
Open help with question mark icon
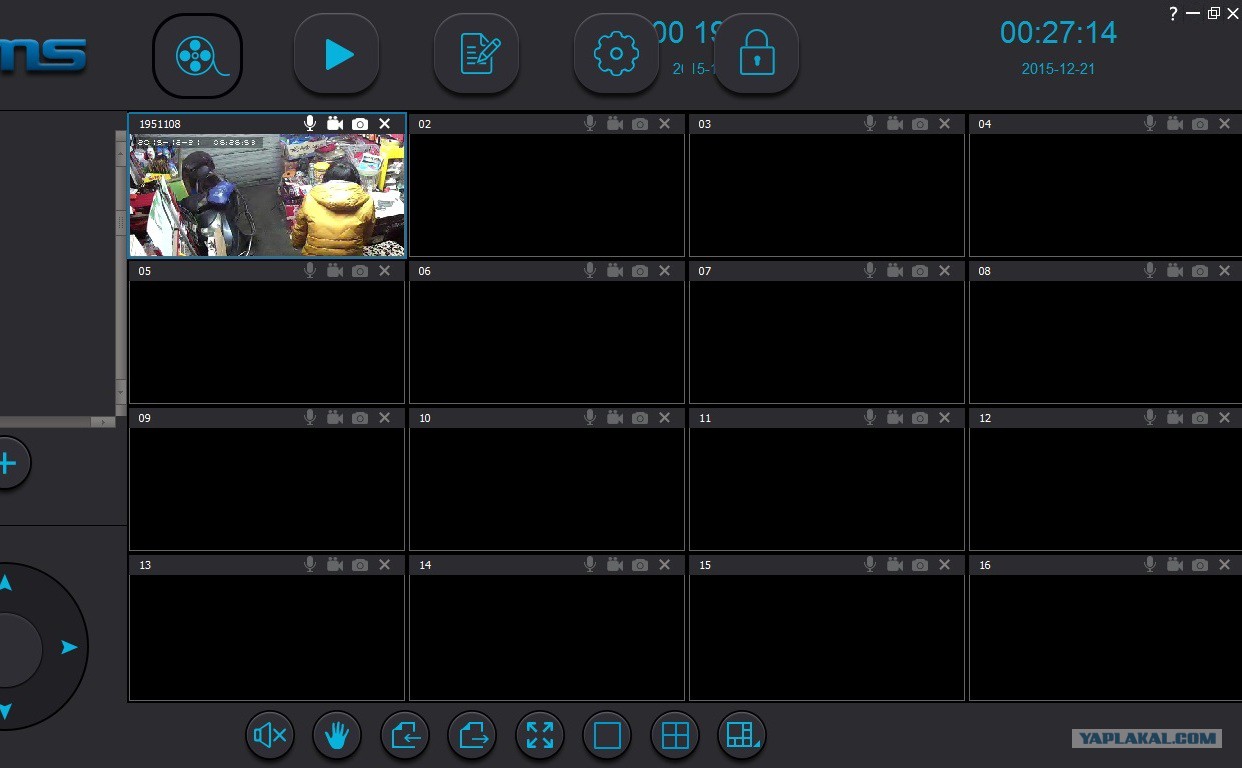click(1173, 13)
